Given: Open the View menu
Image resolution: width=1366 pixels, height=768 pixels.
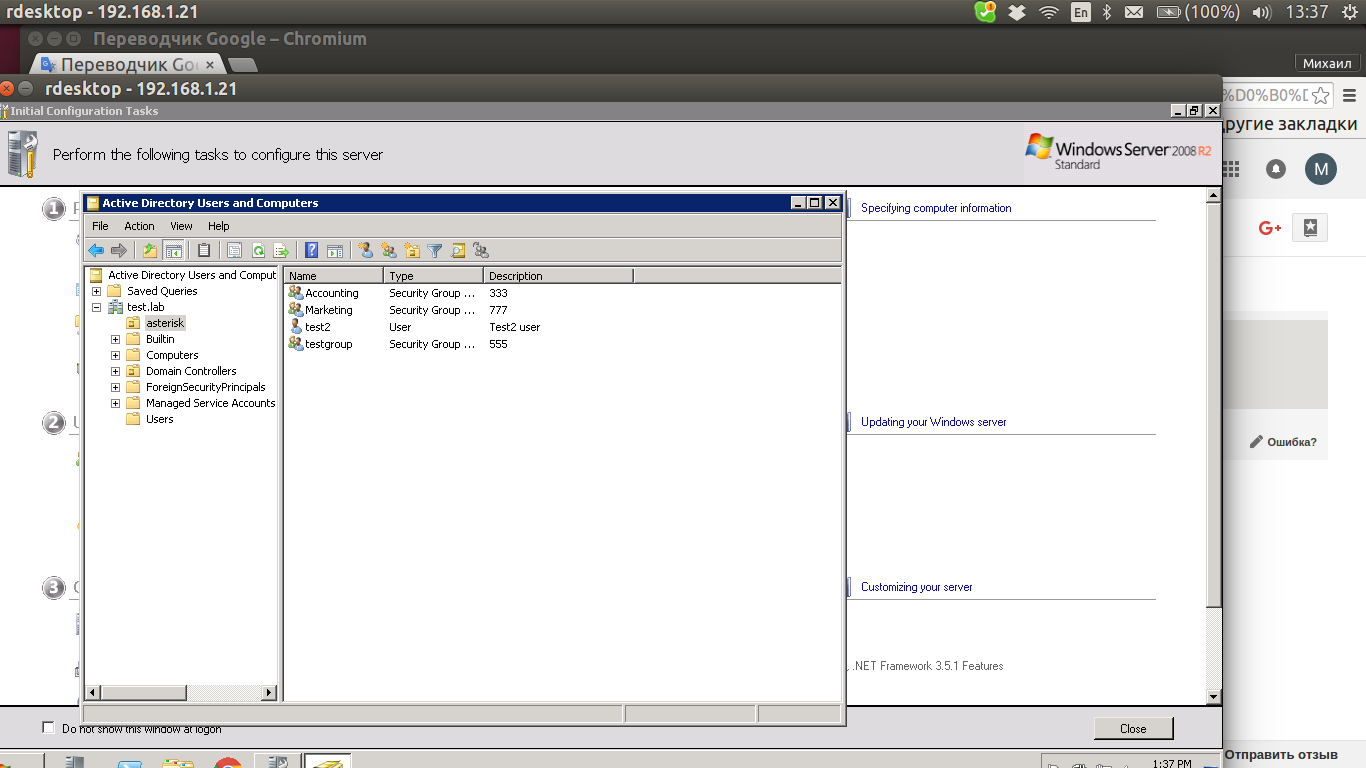Looking at the screenshot, I should coord(181,226).
